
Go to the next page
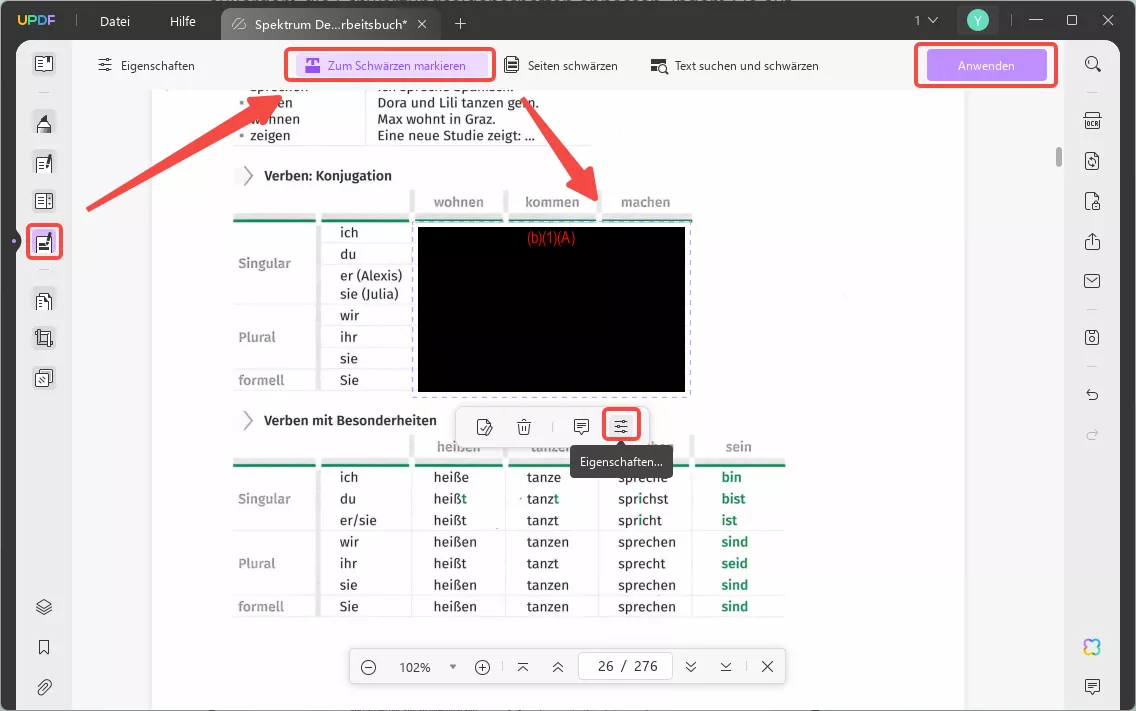tap(691, 667)
